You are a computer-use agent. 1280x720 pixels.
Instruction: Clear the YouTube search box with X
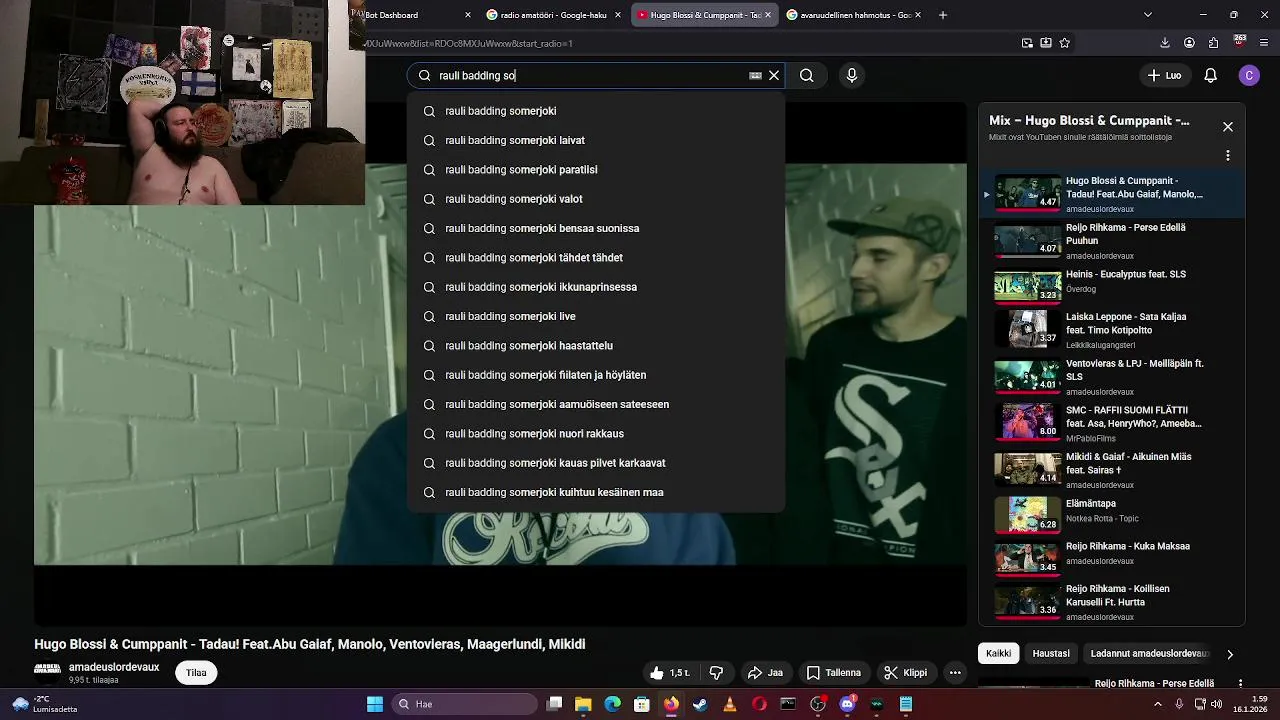click(x=774, y=75)
